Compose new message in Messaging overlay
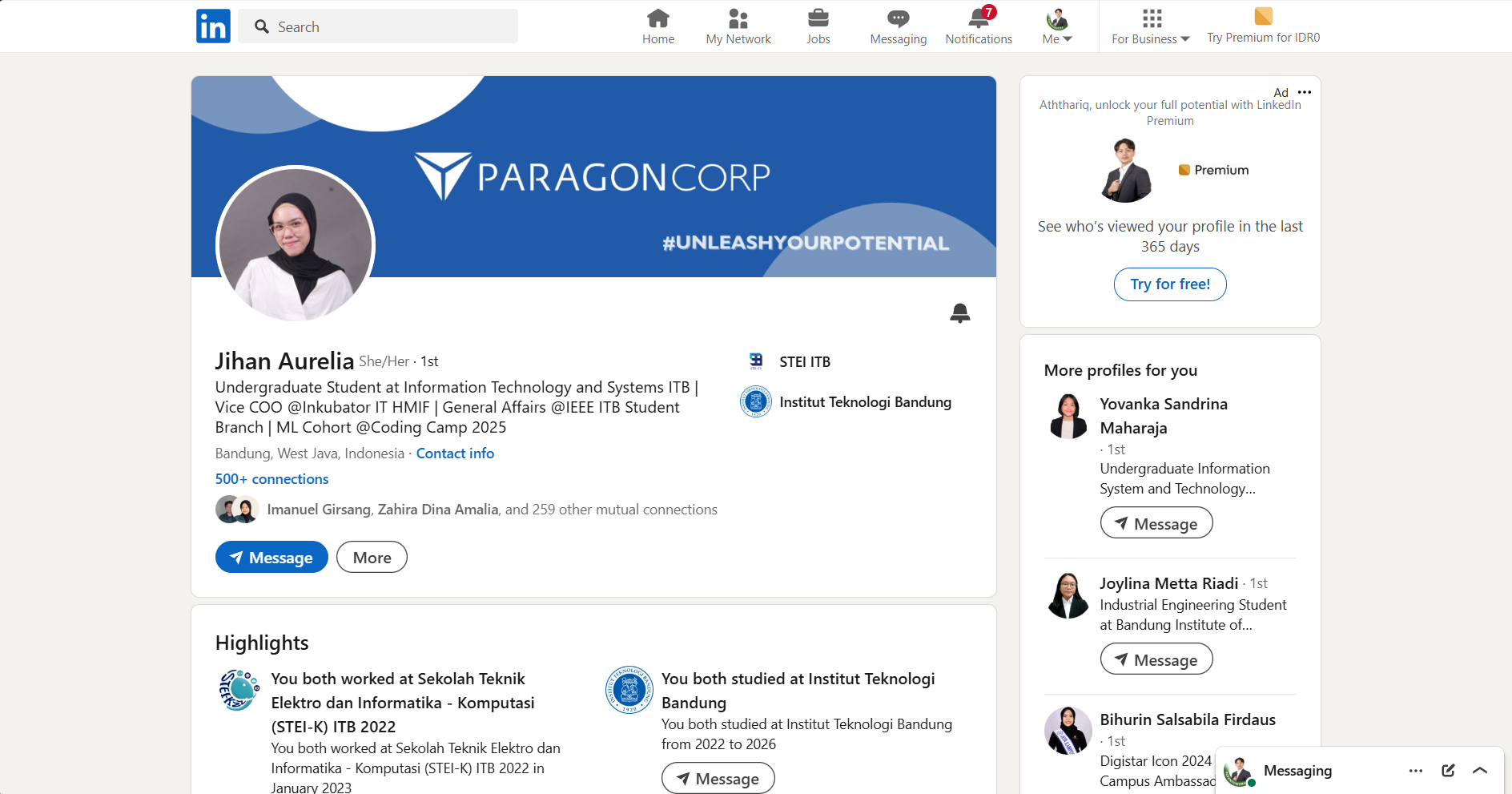 coord(1448,770)
